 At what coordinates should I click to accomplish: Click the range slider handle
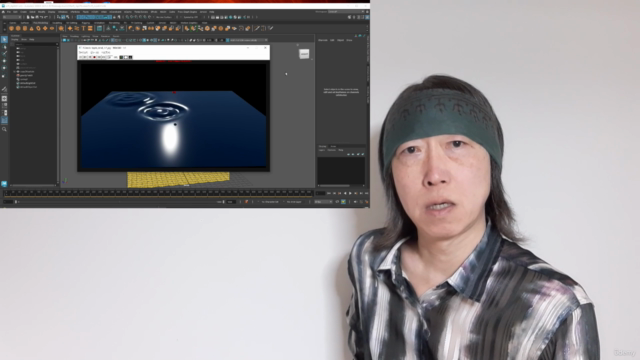tap(17, 202)
